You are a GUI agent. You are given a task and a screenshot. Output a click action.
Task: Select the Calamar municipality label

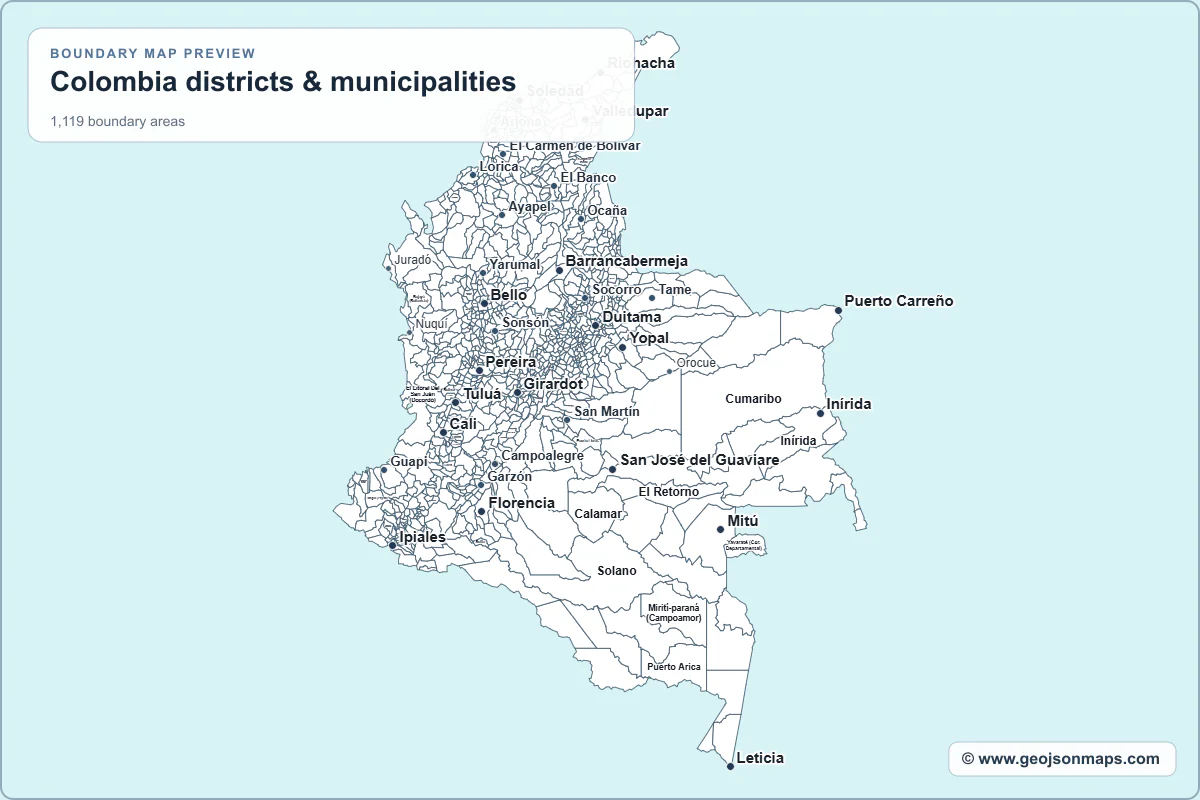click(599, 513)
